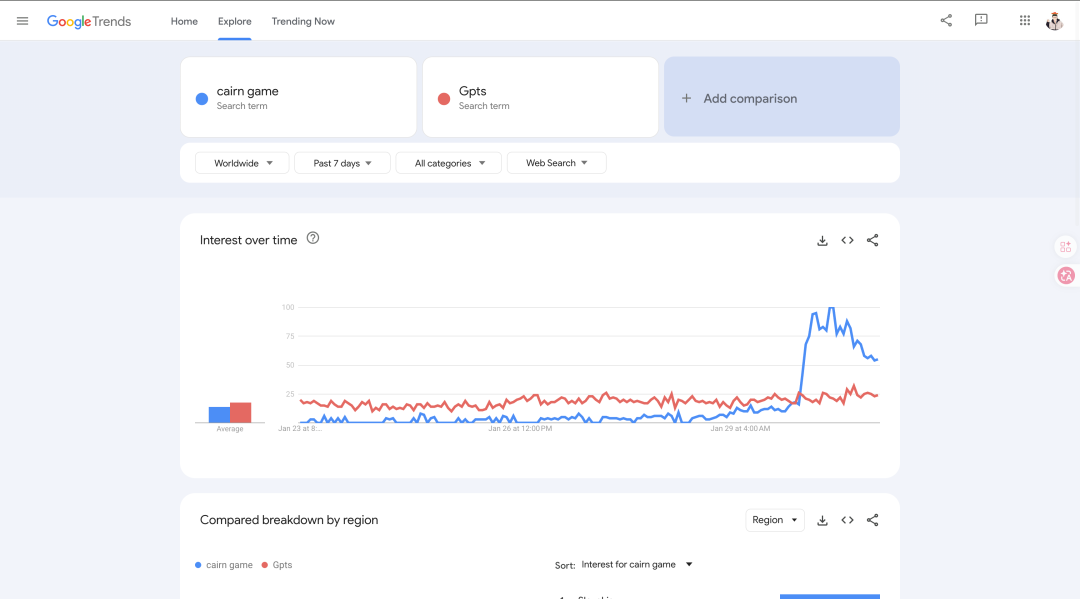The height and width of the screenshot is (599, 1080).
Task: Open the Worldwide location dropdown
Action: pos(242,163)
